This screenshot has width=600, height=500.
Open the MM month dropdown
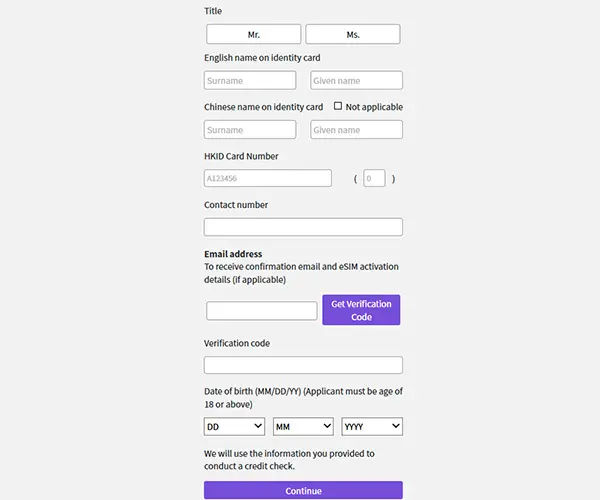click(x=303, y=426)
